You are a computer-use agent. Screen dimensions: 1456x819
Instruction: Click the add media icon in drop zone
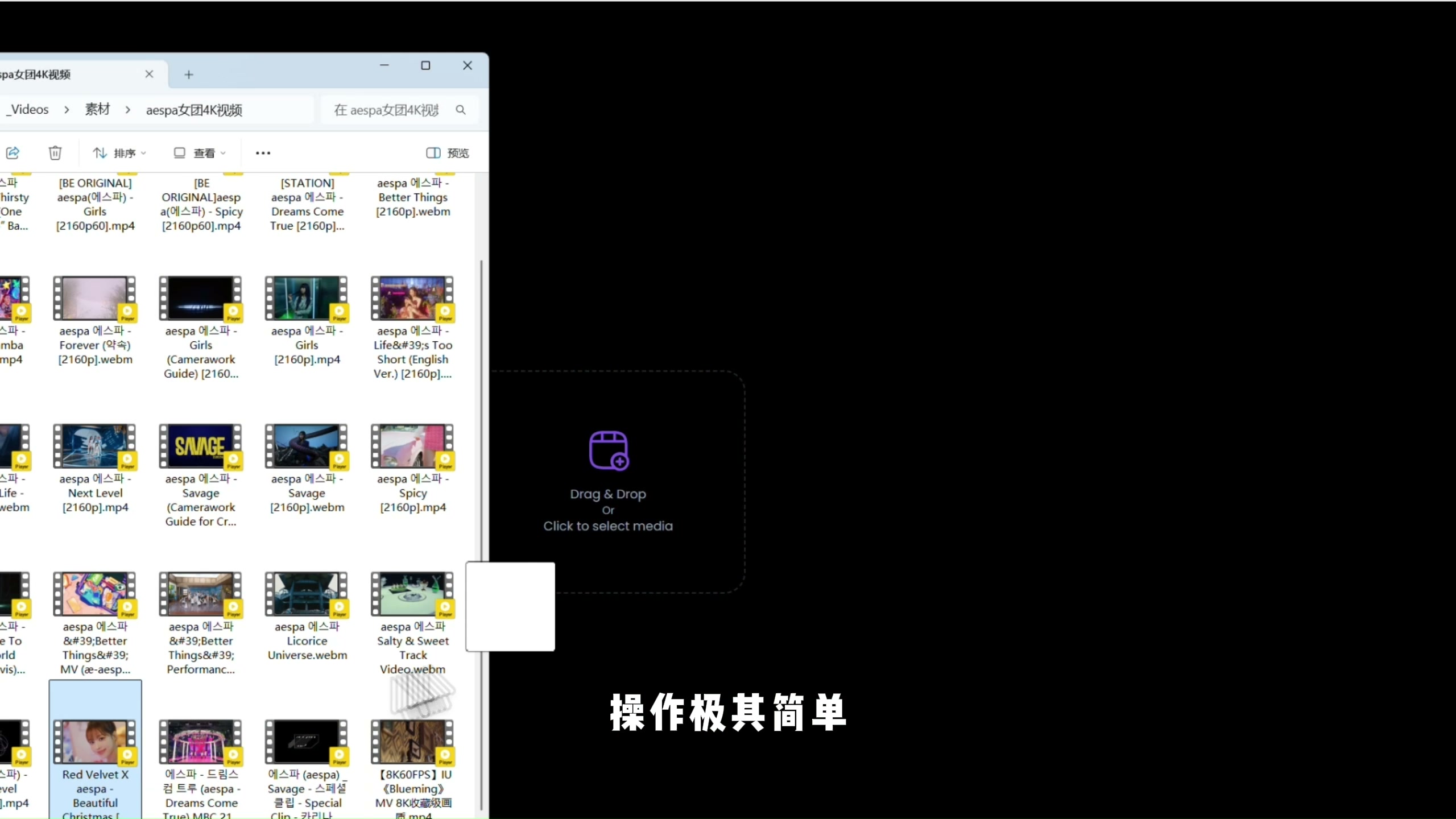point(608,450)
